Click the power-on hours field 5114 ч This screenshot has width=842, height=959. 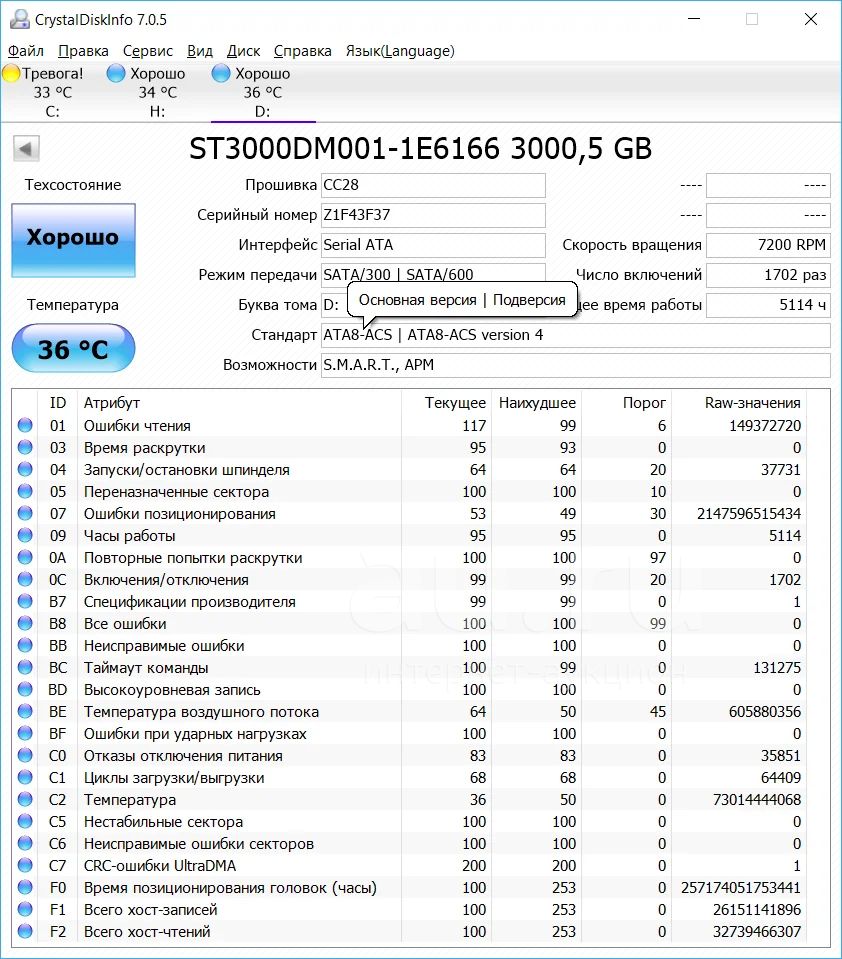[768, 305]
